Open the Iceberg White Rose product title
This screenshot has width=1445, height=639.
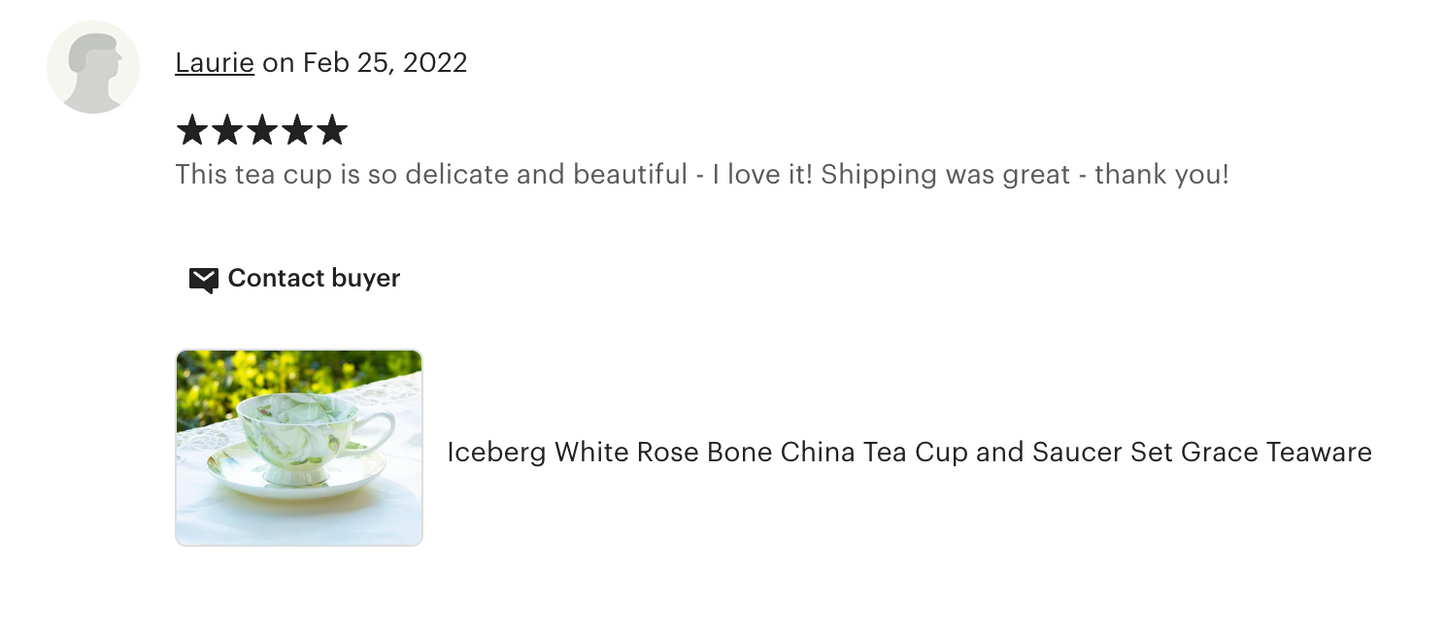point(908,452)
